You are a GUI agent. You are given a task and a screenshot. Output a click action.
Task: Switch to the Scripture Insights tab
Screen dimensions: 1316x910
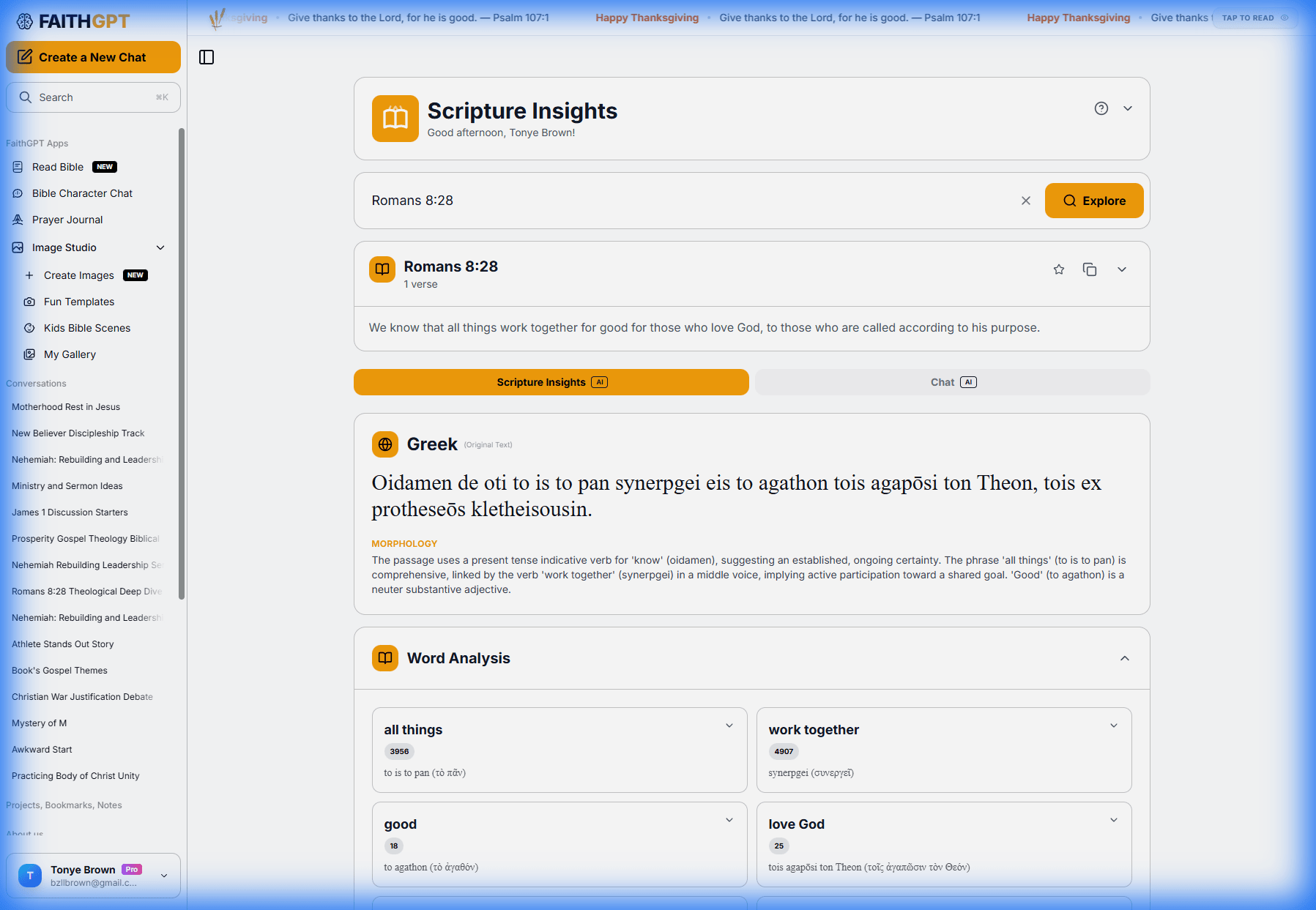[551, 382]
